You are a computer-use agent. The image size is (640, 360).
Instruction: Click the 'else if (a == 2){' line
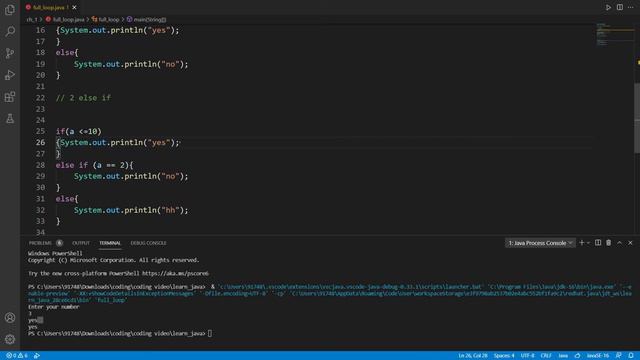point(94,165)
